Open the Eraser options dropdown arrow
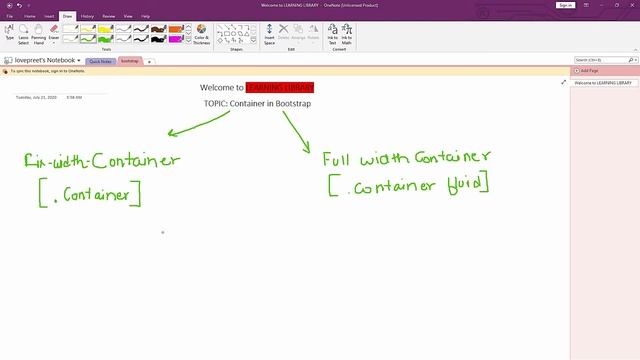This screenshot has height=360, width=640. 54,42
